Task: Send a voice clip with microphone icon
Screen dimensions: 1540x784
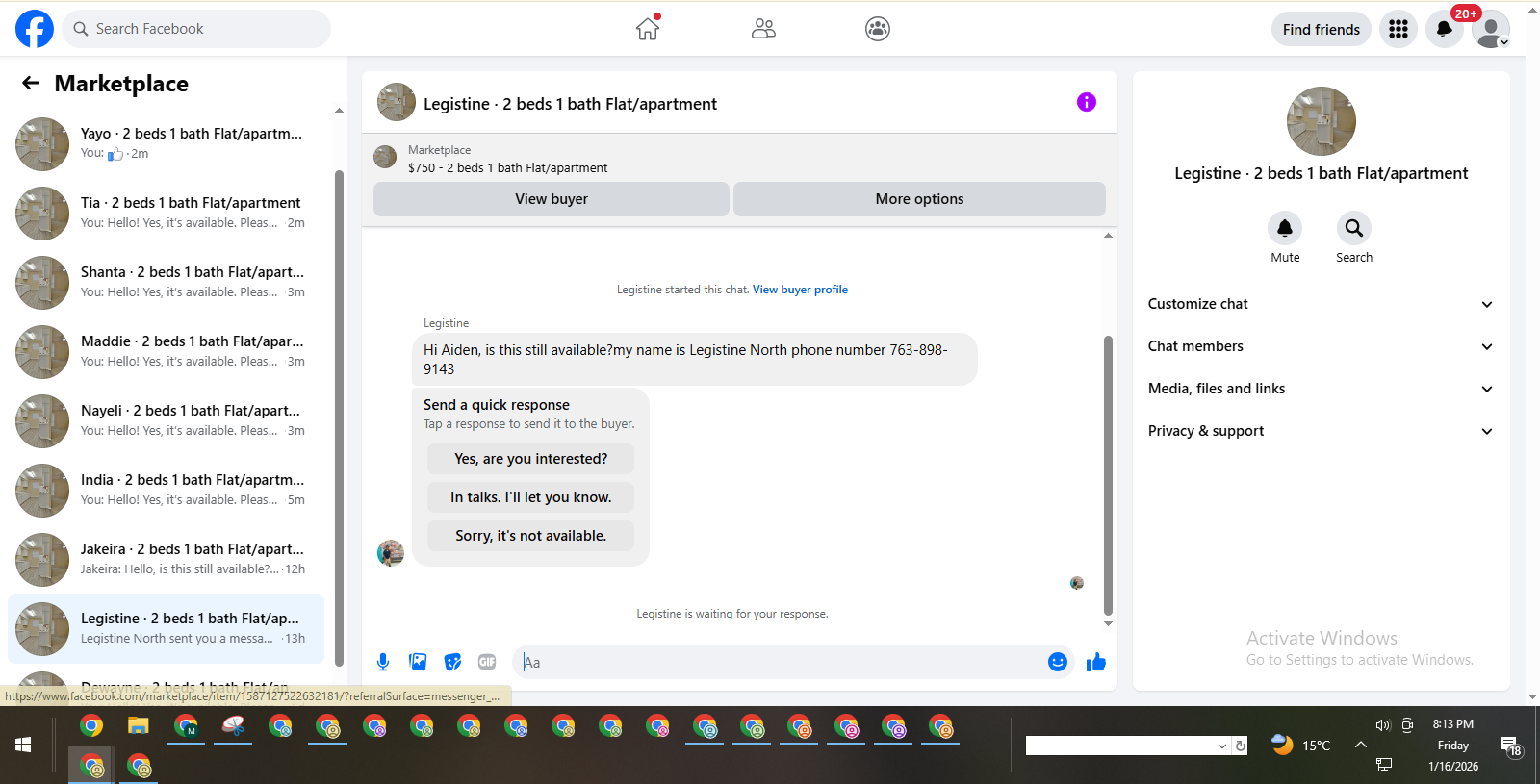Action: click(x=383, y=662)
